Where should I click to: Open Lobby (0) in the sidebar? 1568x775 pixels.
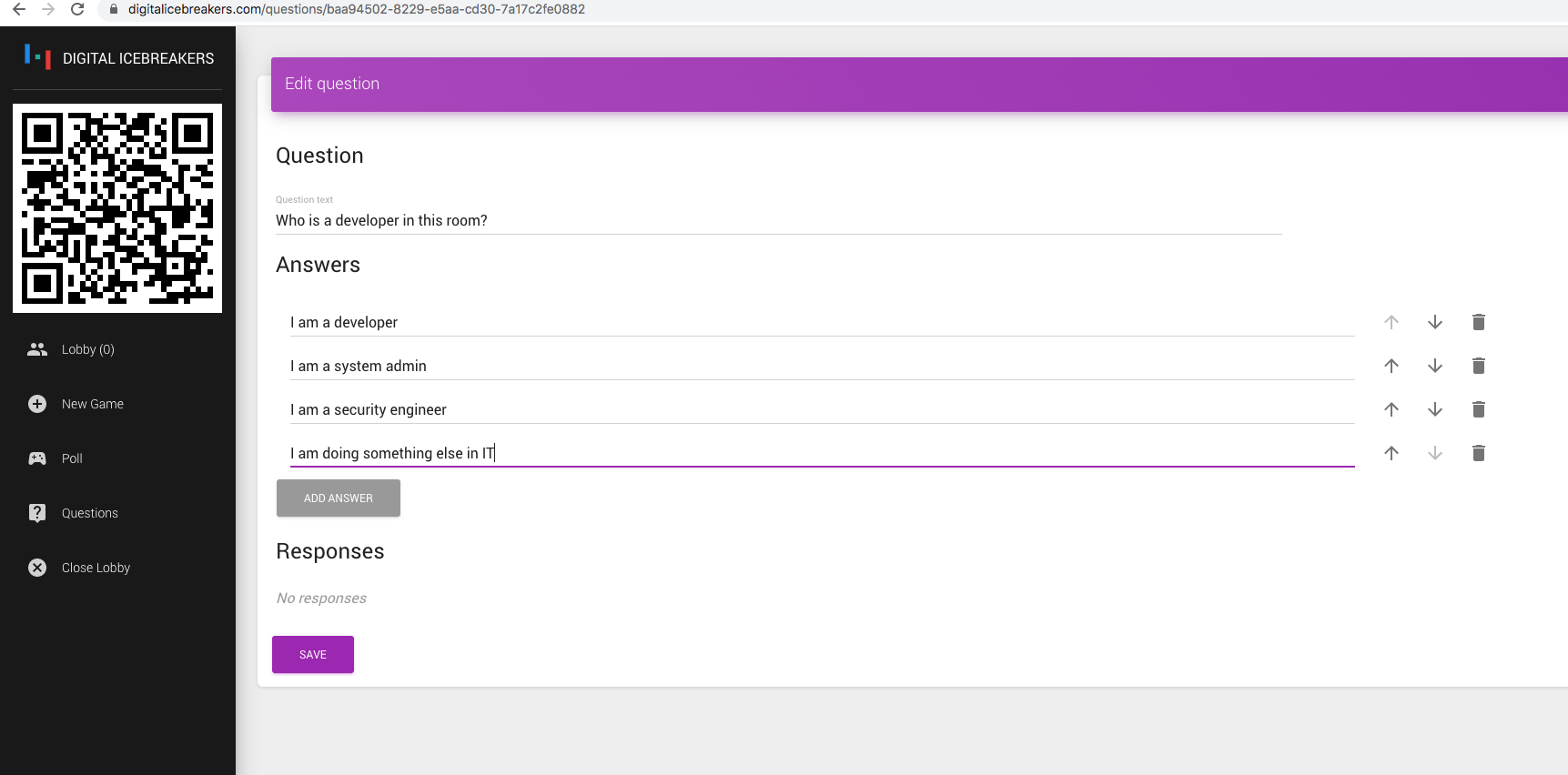[117, 349]
